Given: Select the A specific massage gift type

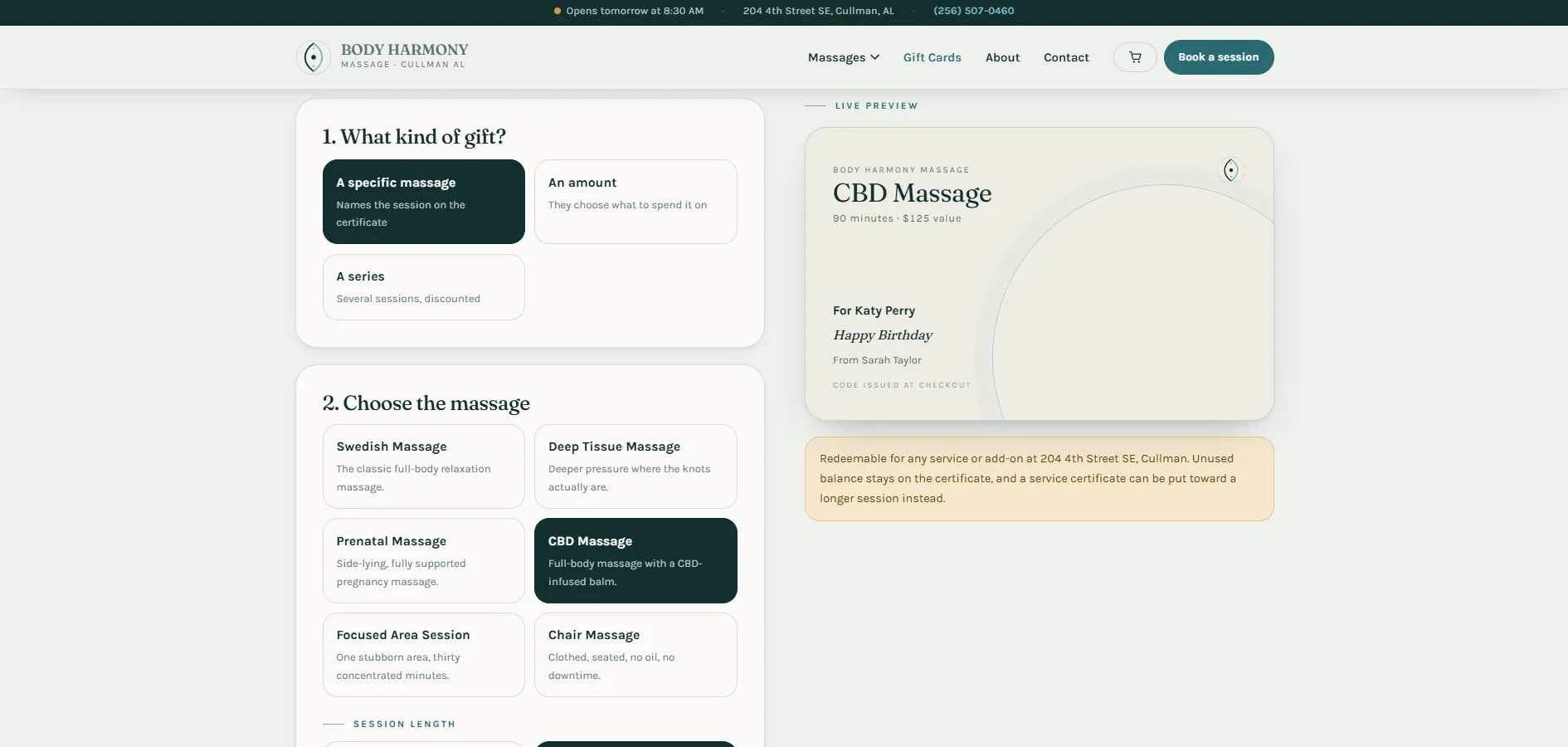Looking at the screenshot, I should 423,202.
